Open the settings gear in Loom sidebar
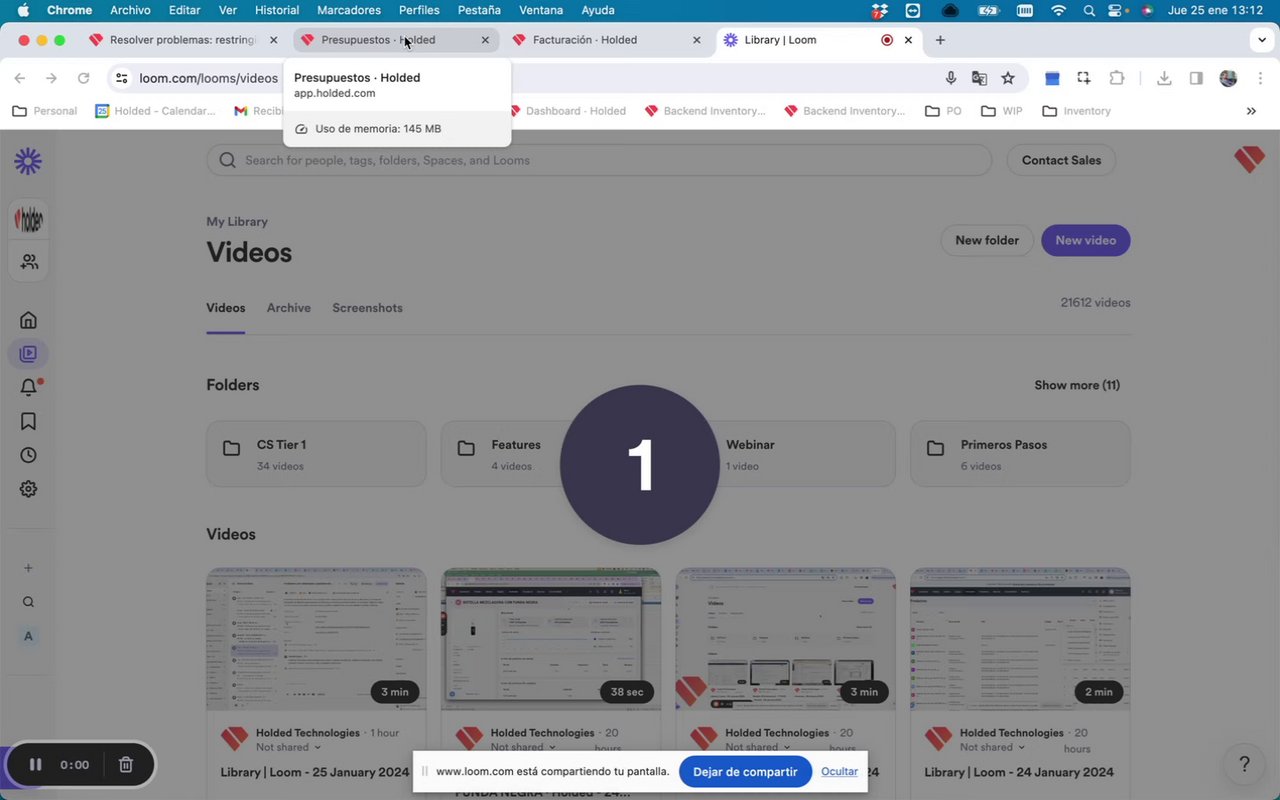Screen dimensions: 1280x800 [28, 489]
